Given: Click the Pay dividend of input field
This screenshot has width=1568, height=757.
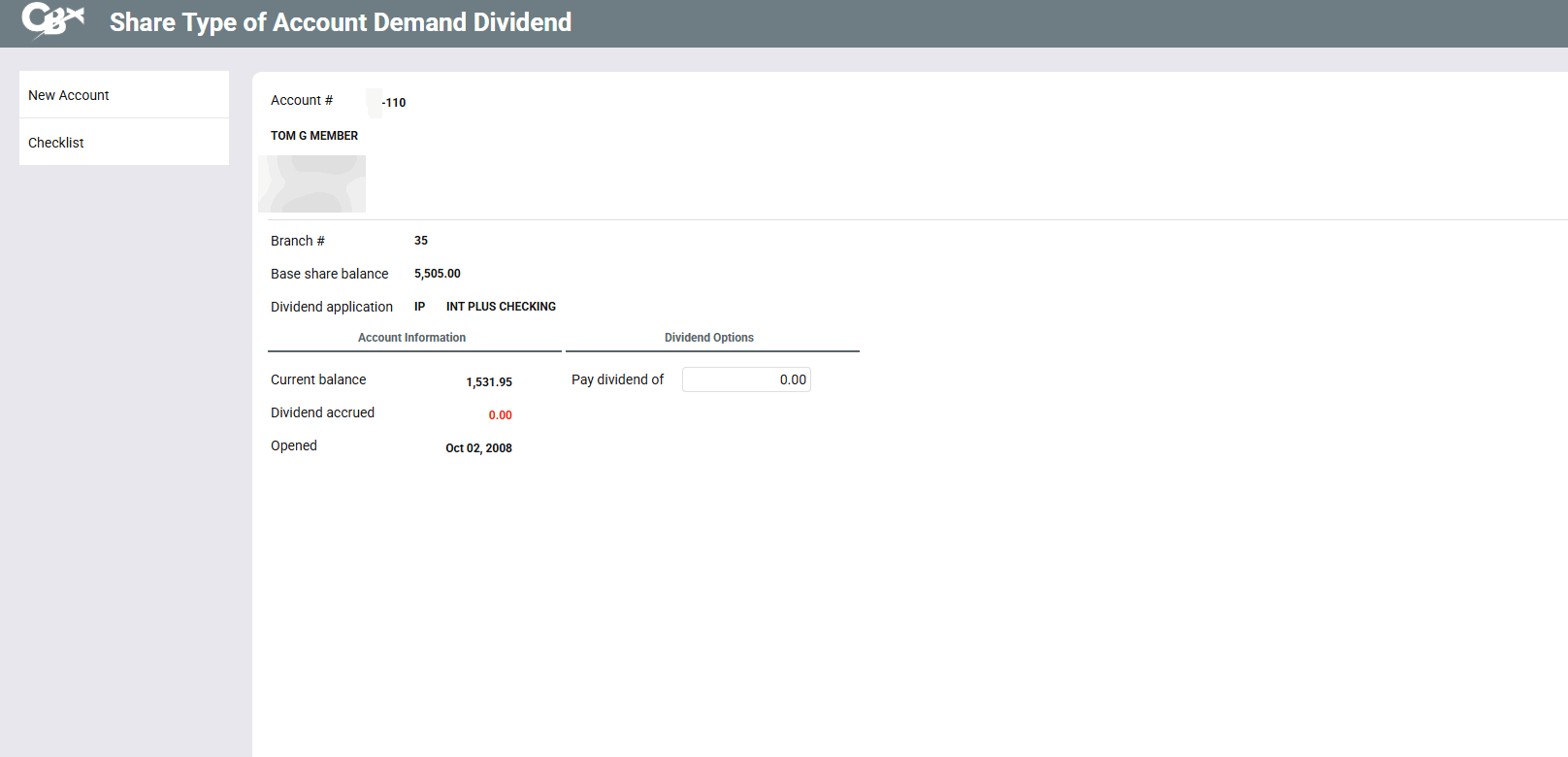Looking at the screenshot, I should (745, 379).
